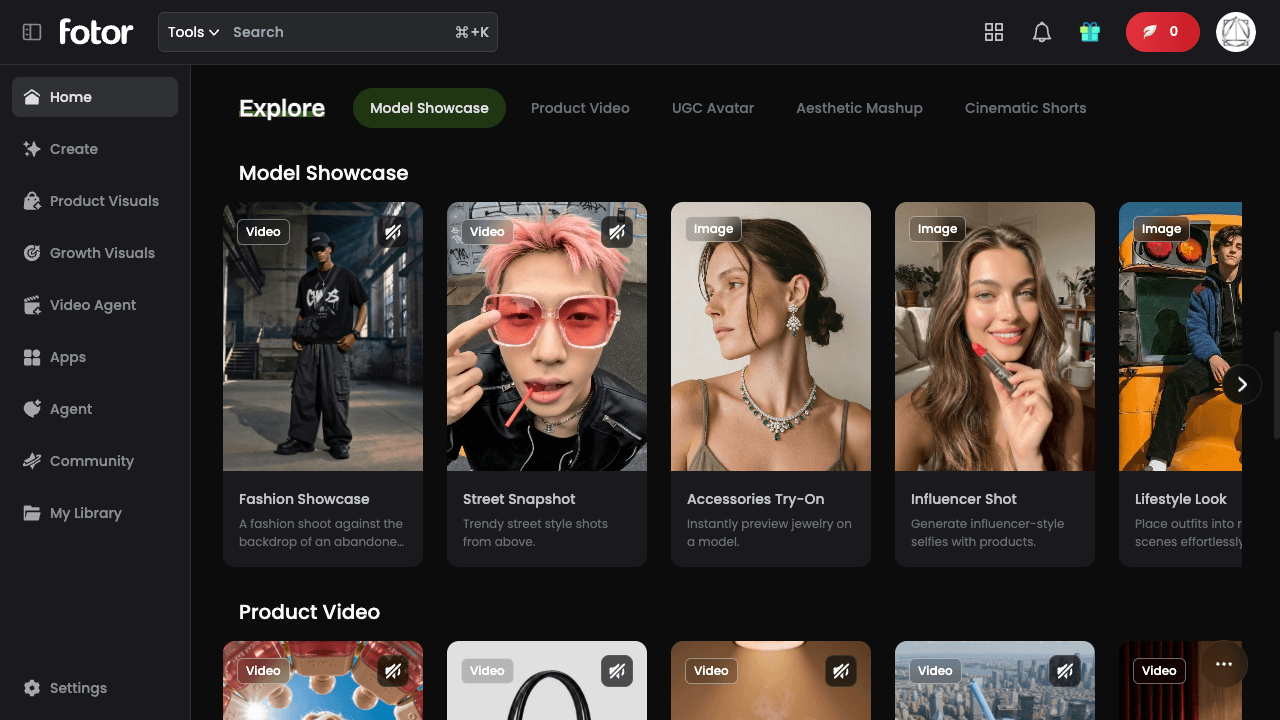Viewport: 1280px width, 720px height.
Task: Switch to the UGC Avatar tab
Action: (713, 108)
